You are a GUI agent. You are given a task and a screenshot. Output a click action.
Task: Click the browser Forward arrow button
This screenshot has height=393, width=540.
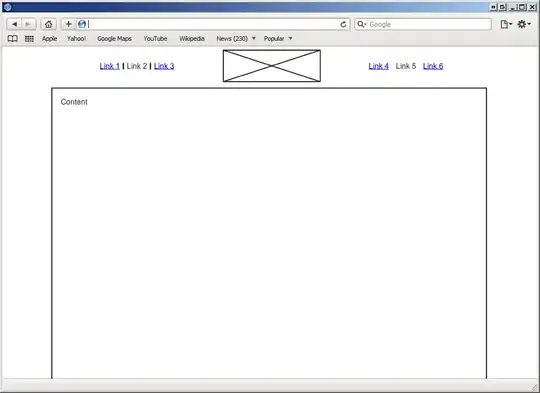pyautogui.click(x=29, y=24)
